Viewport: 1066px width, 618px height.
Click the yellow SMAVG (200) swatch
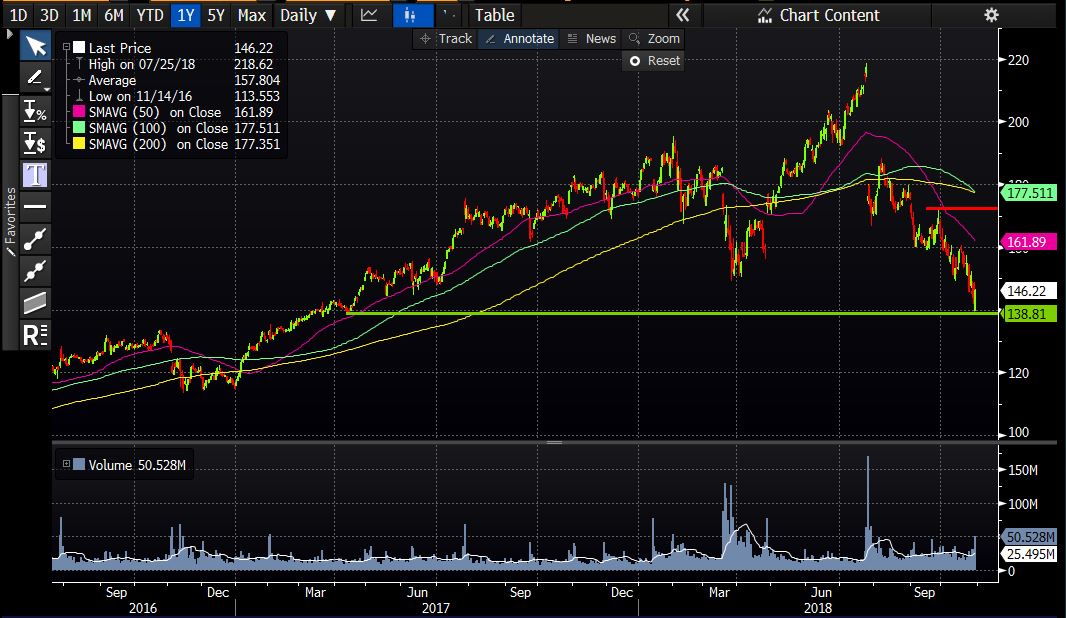point(79,144)
